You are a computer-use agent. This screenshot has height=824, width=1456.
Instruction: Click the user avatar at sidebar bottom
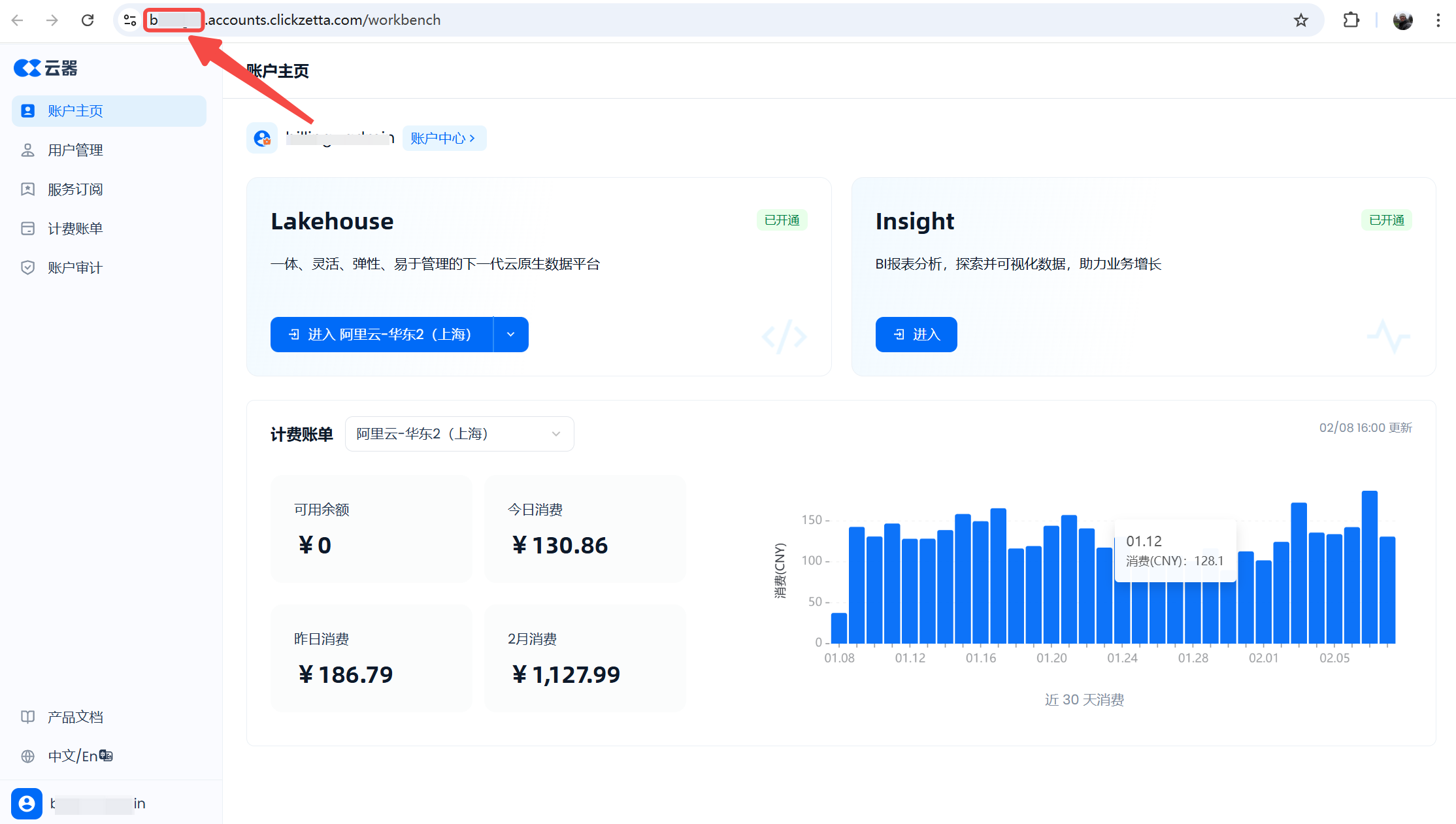click(27, 803)
